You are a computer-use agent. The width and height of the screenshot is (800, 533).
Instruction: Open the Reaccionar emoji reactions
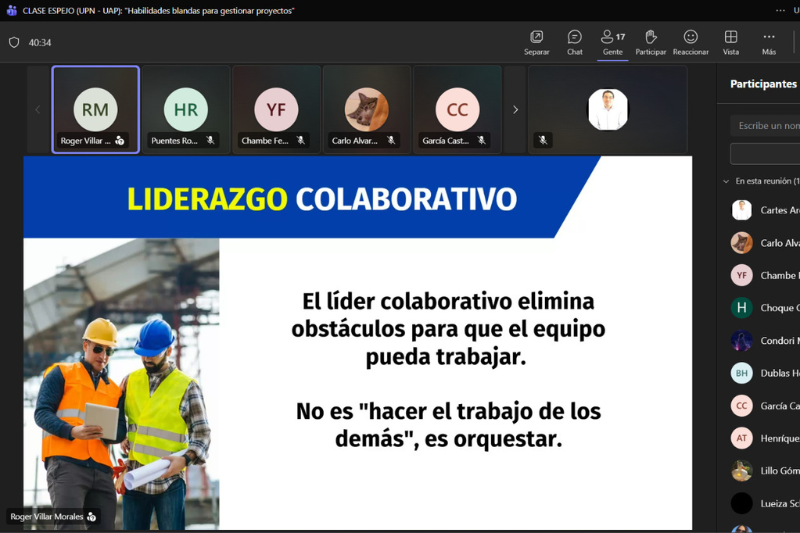pyautogui.click(x=690, y=42)
